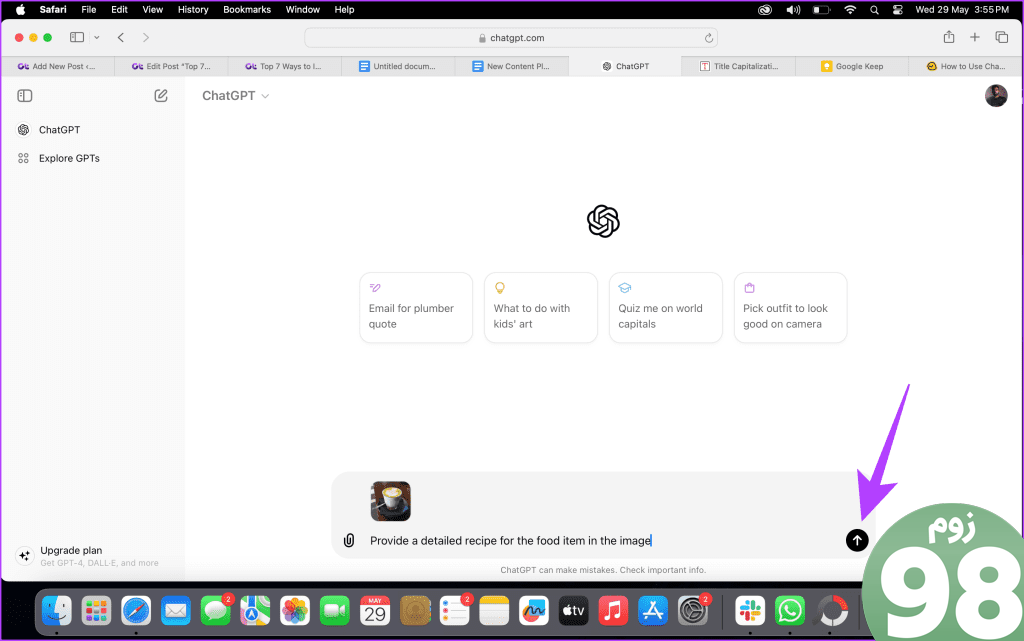Choose the "What to do with kids' art" card
This screenshot has width=1024, height=641.
pos(541,307)
